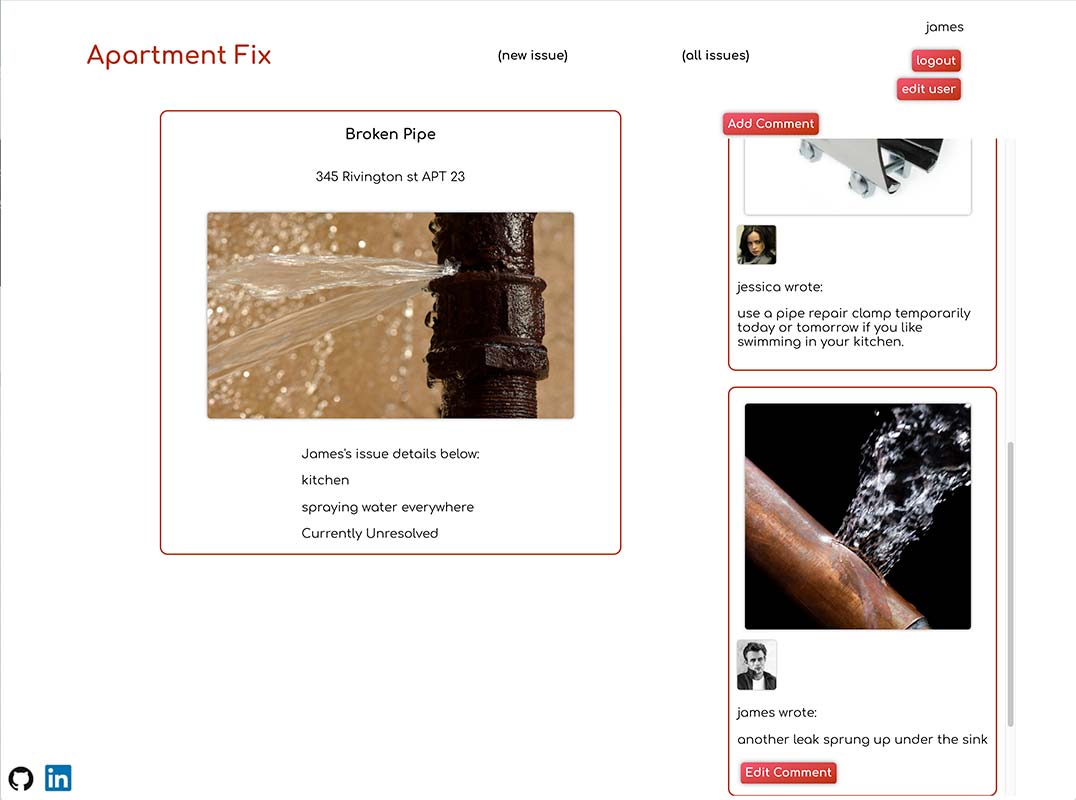Click the Currently Unresolved status text

coord(370,533)
